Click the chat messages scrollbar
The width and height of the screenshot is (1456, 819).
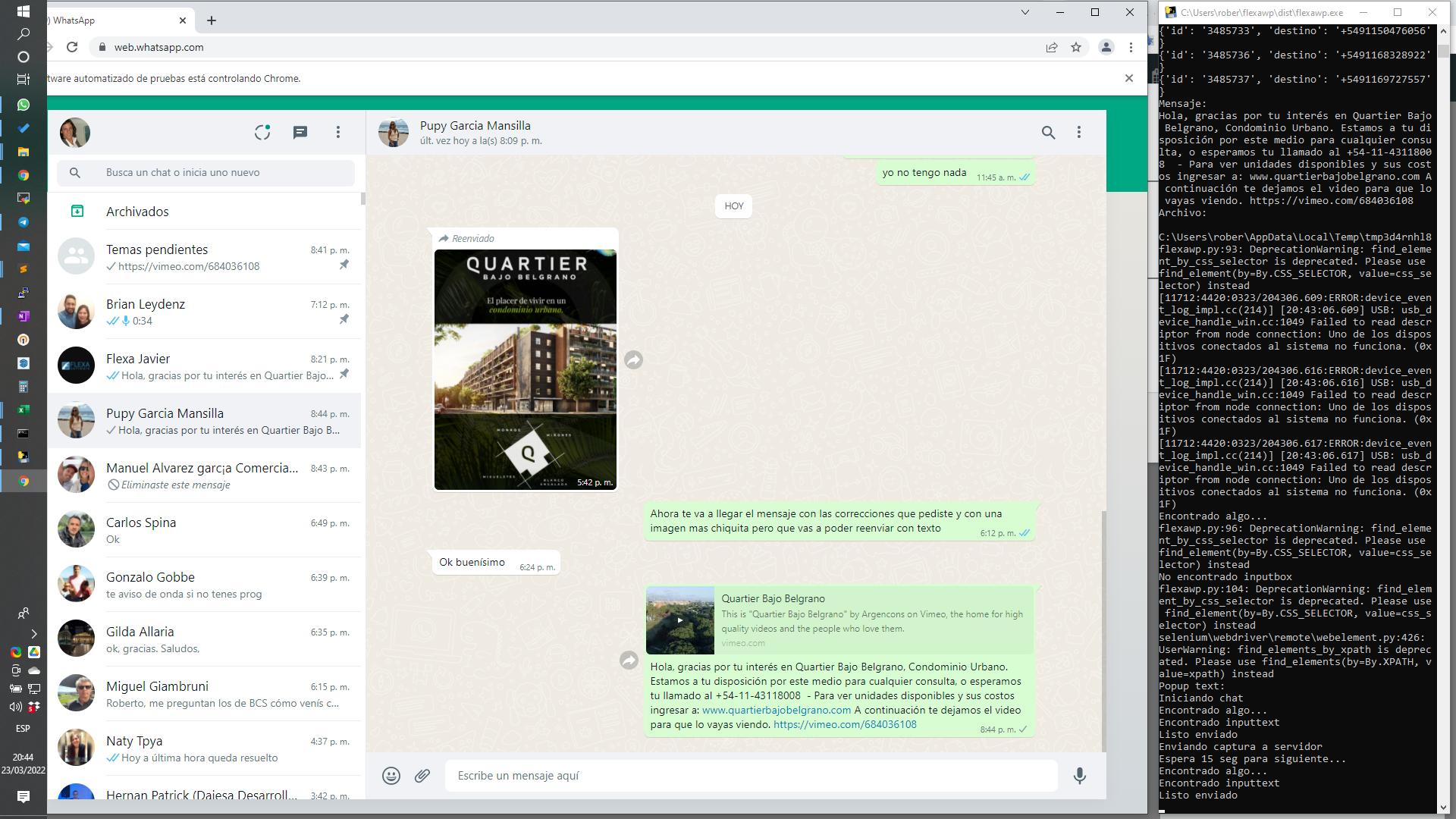pos(1103,631)
